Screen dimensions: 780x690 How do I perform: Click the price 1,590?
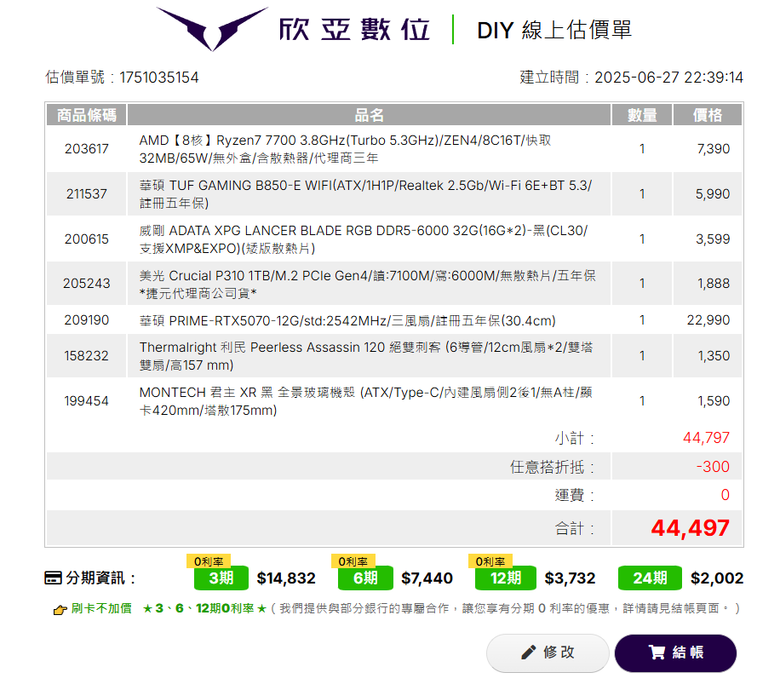tap(713, 401)
